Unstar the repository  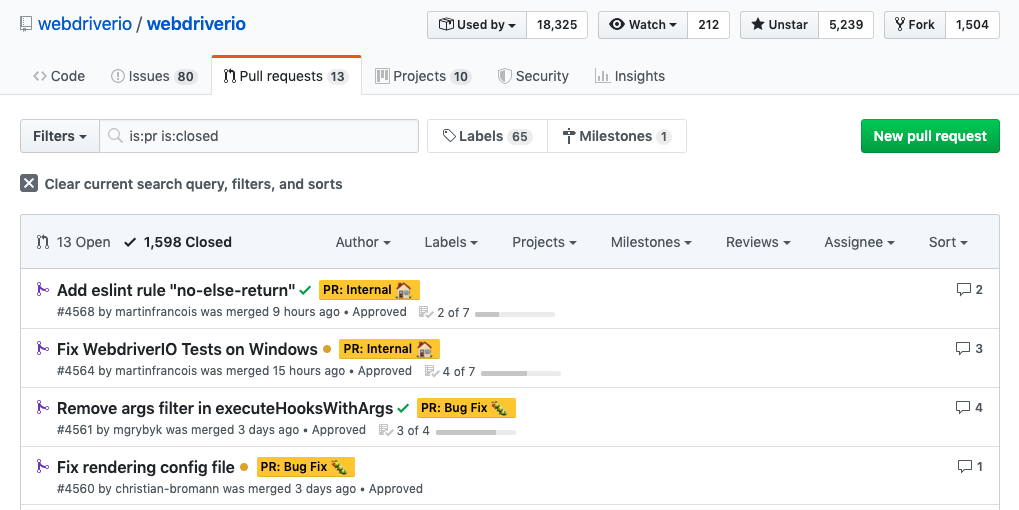[780, 25]
